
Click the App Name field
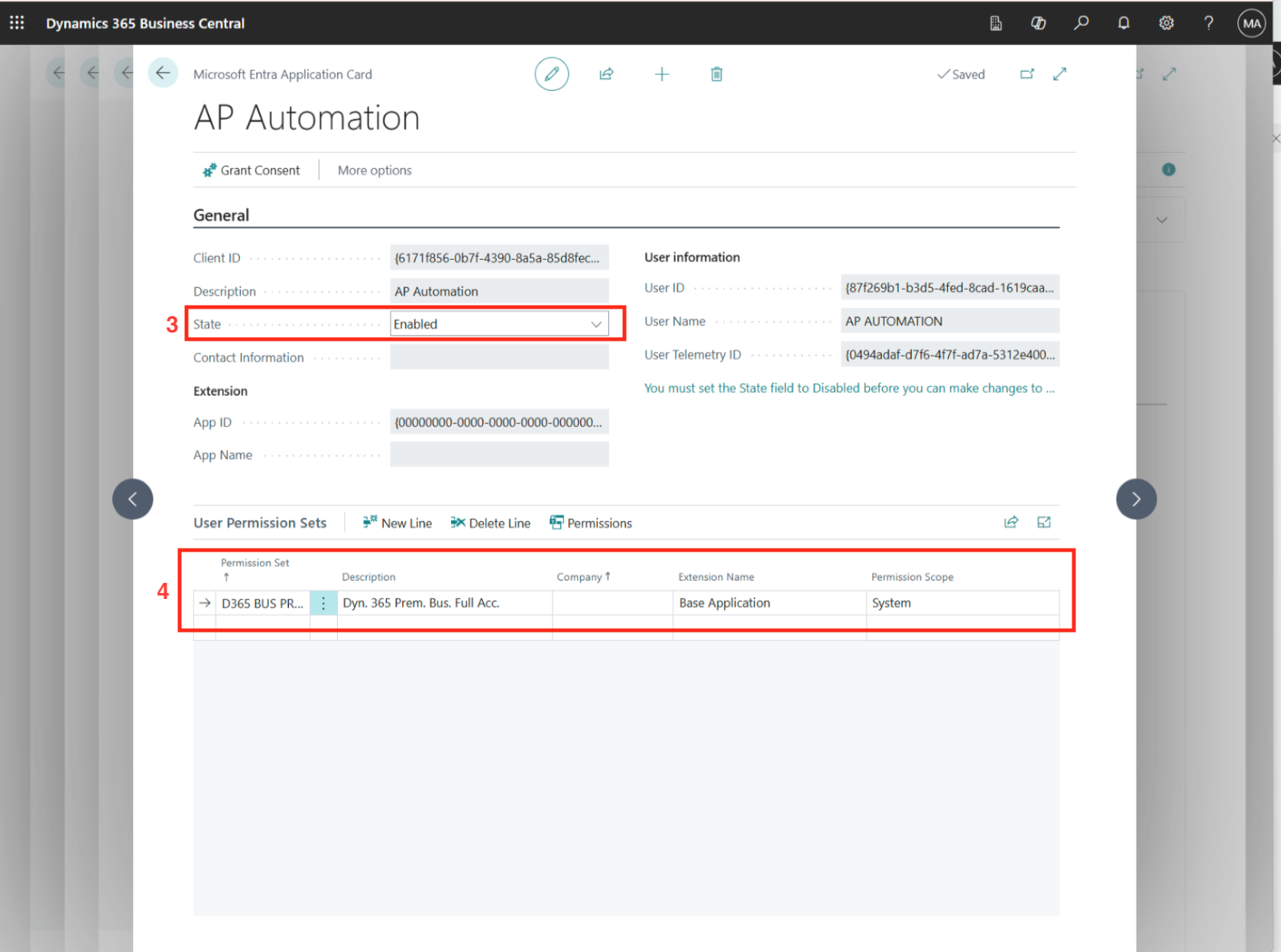tap(499, 455)
